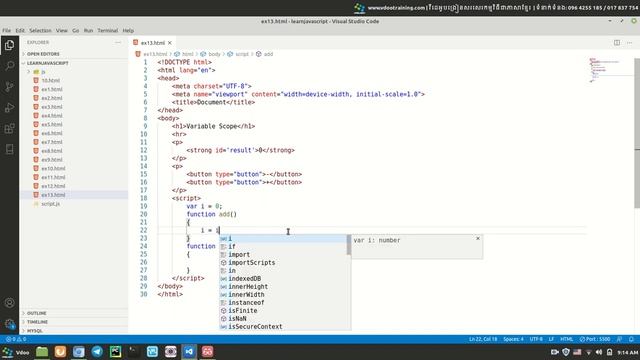Click errors and warnings counter in status bar
The width and height of the screenshot is (640, 360).
(x=16, y=339)
